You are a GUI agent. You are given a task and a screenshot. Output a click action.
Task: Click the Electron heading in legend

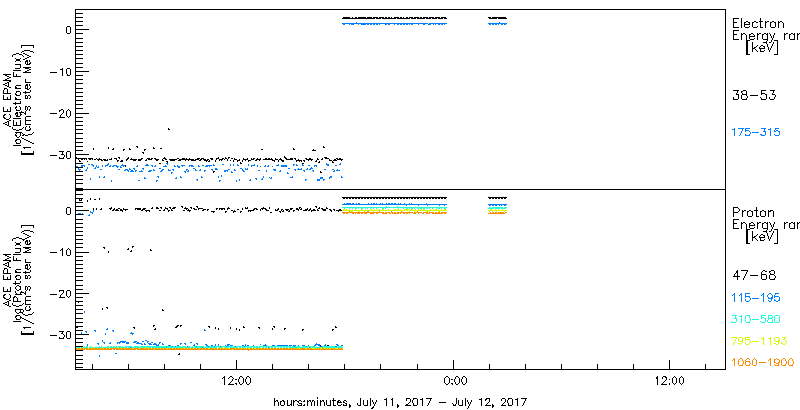[758, 23]
